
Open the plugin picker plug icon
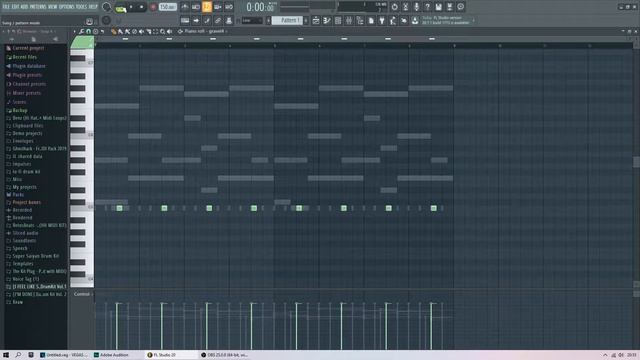click(x=382, y=20)
